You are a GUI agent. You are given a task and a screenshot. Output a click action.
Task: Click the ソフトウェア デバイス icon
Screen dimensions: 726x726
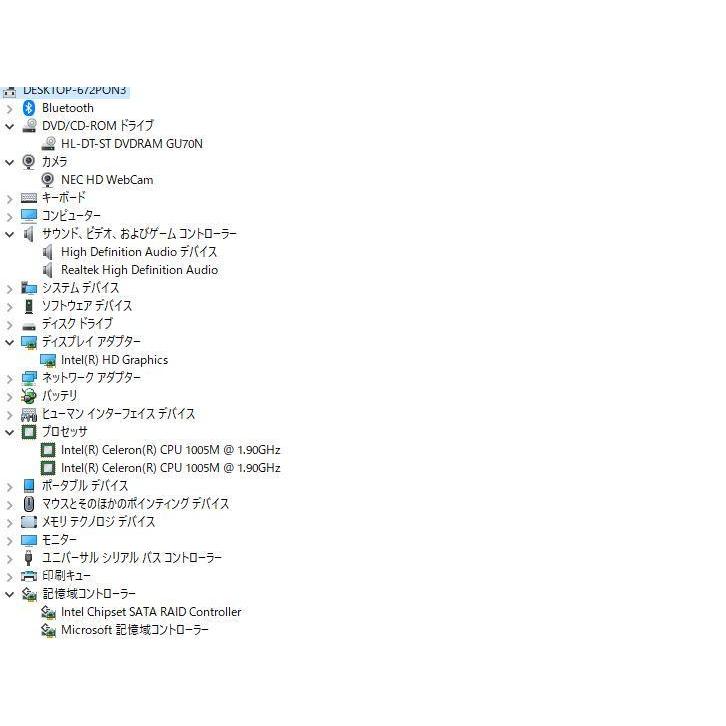(29, 306)
